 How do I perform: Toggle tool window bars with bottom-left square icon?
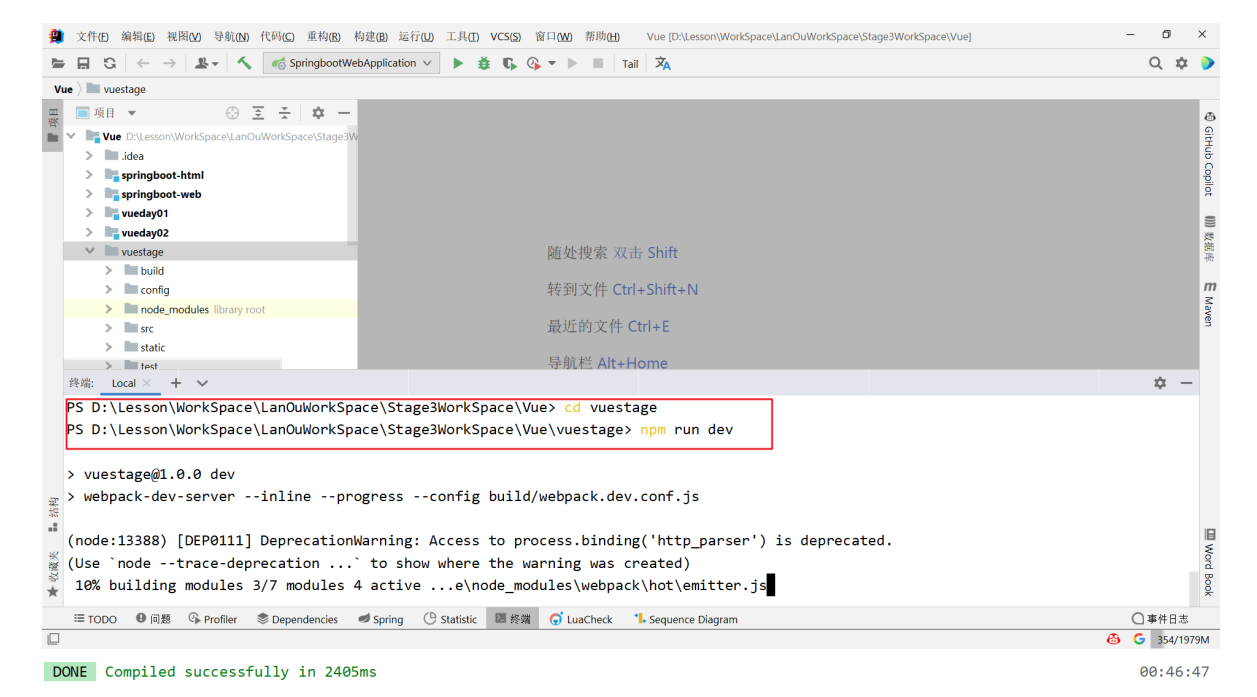pyautogui.click(x=53, y=639)
